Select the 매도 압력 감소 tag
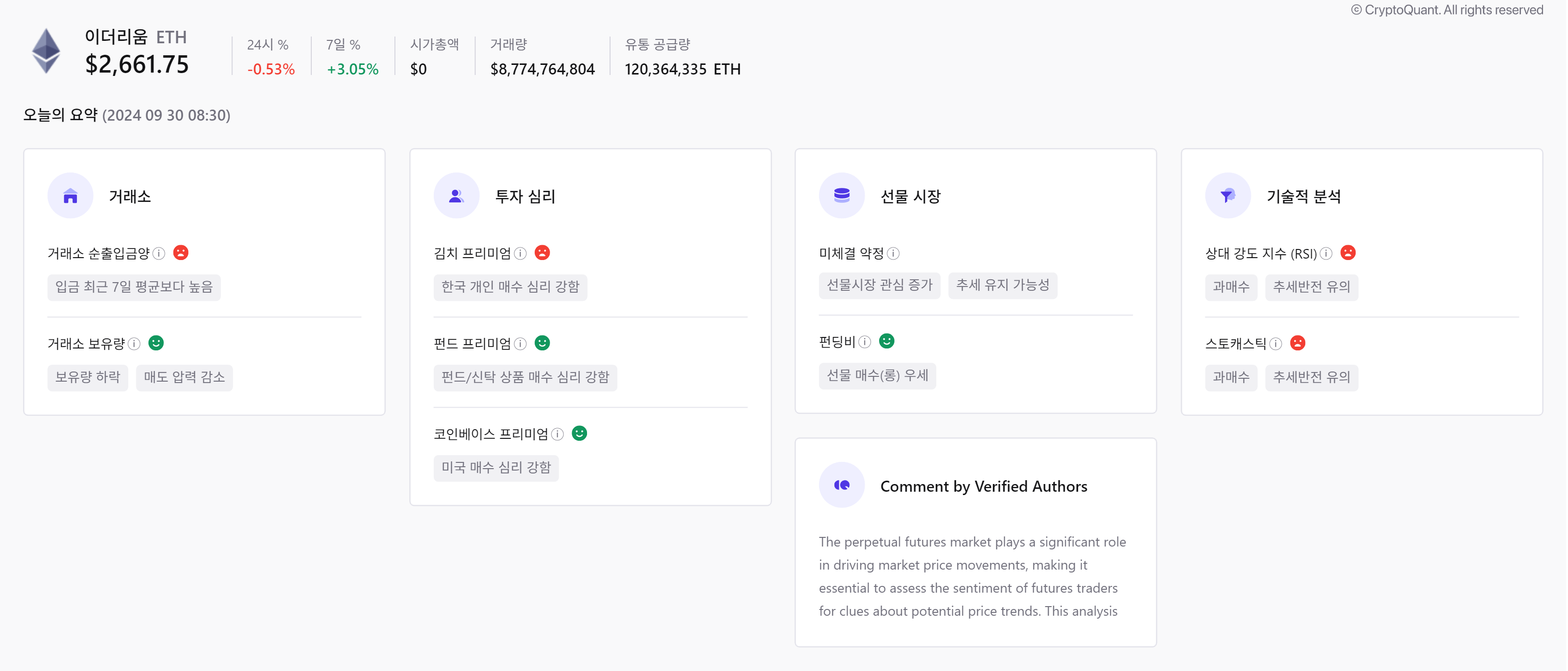Screen dimensions: 1568x671 click(184, 377)
